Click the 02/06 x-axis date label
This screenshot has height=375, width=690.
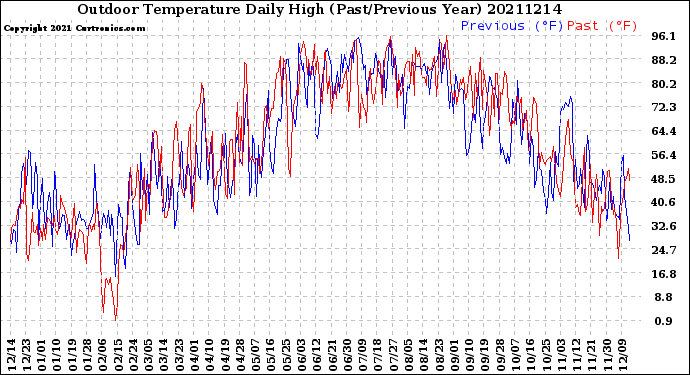102,355
